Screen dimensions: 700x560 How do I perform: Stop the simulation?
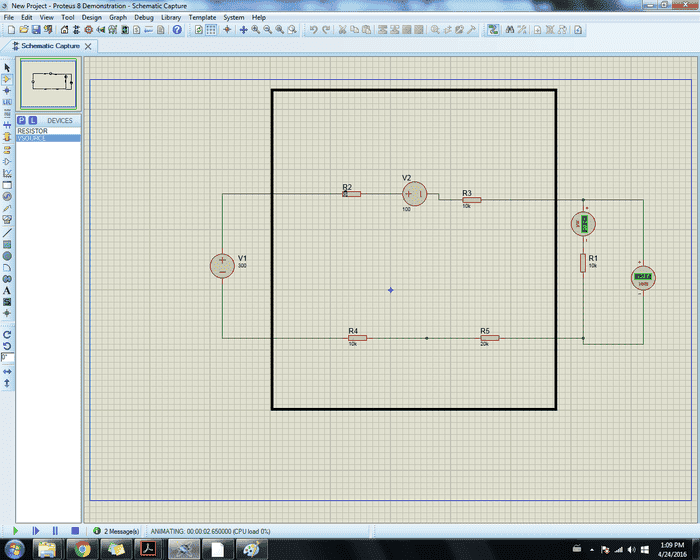pyautogui.click(x=73, y=530)
